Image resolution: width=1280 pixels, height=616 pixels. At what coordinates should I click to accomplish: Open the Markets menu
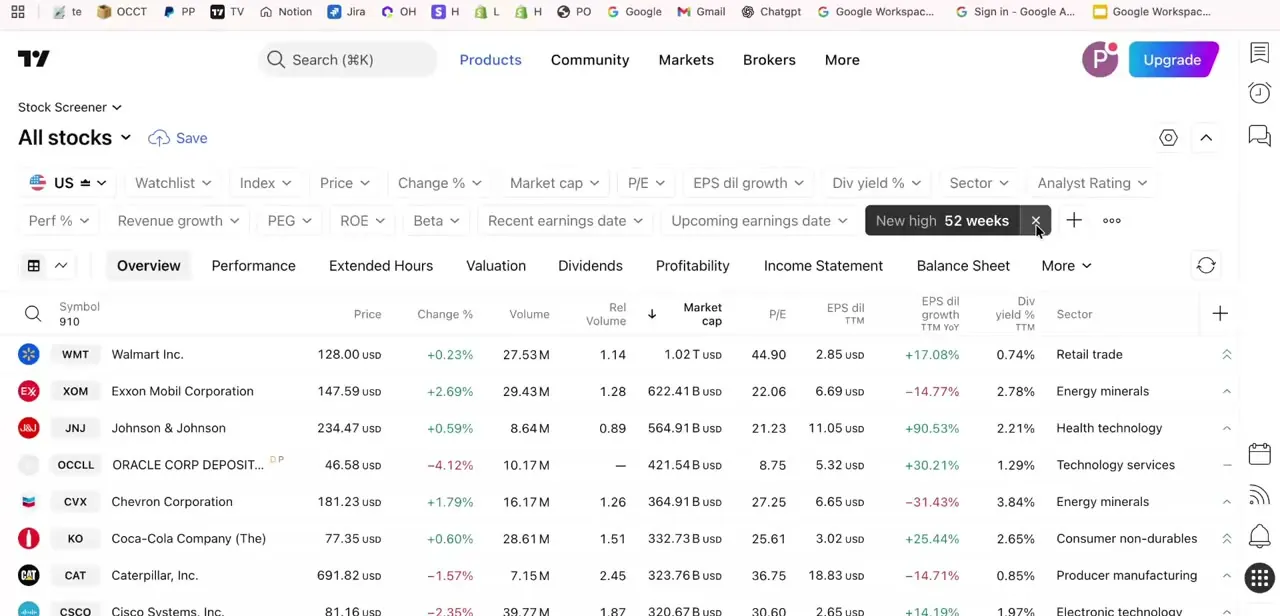[686, 60]
